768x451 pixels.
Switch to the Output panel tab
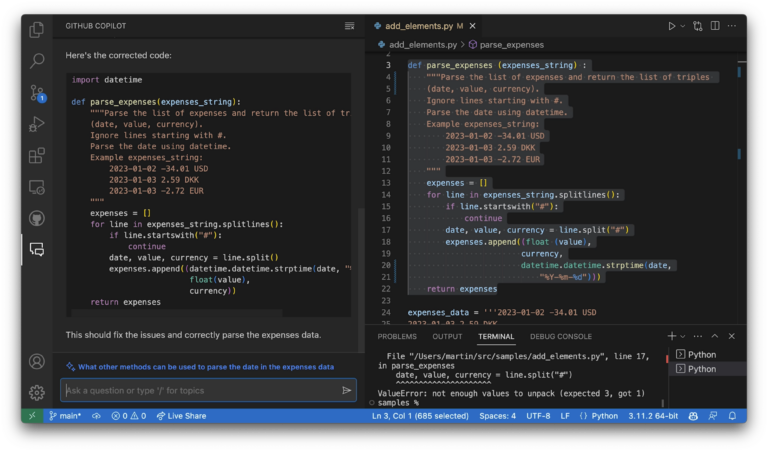pyautogui.click(x=447, y=336)
